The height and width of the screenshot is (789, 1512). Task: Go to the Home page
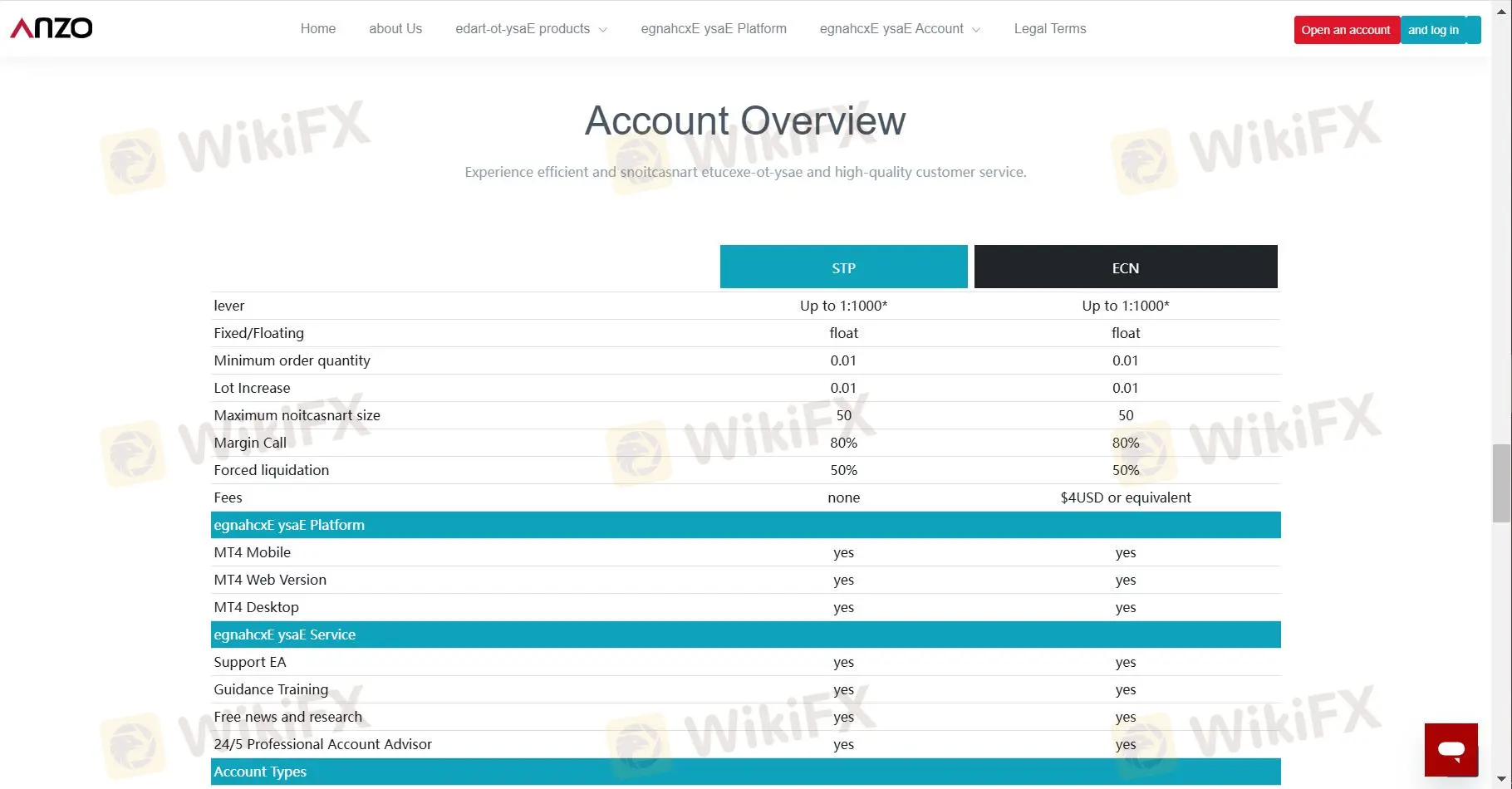(318, 28)
